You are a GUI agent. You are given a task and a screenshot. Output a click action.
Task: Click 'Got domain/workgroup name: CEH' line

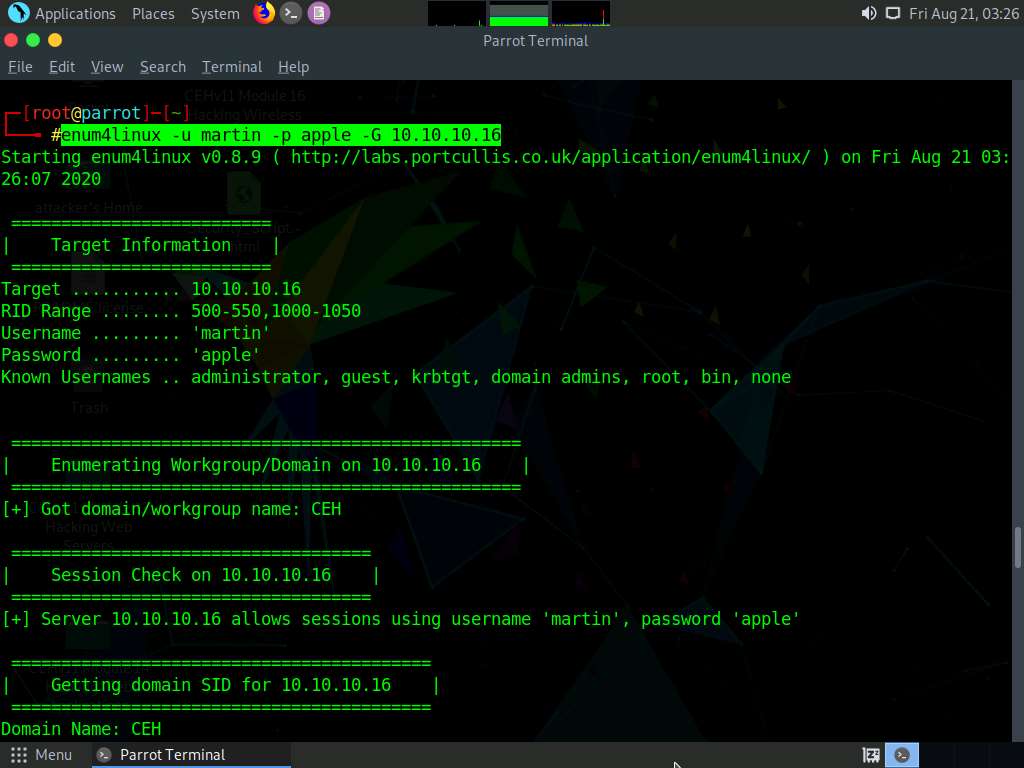coord(171,509)
